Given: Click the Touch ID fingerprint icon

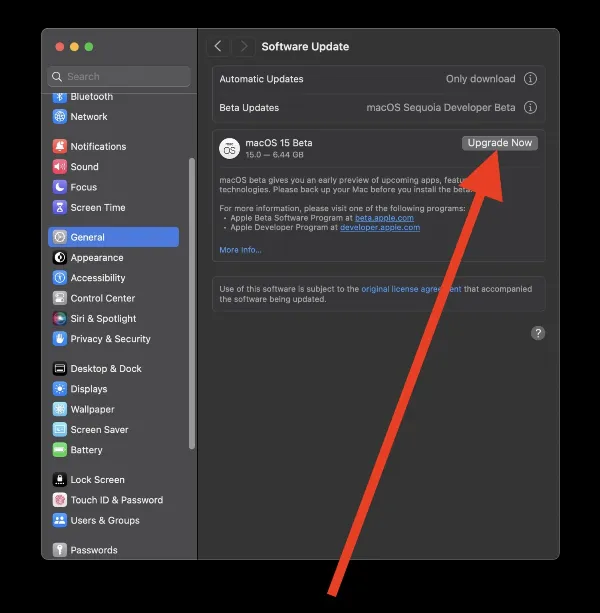Looking at the screenshot, I should (60, 500).
